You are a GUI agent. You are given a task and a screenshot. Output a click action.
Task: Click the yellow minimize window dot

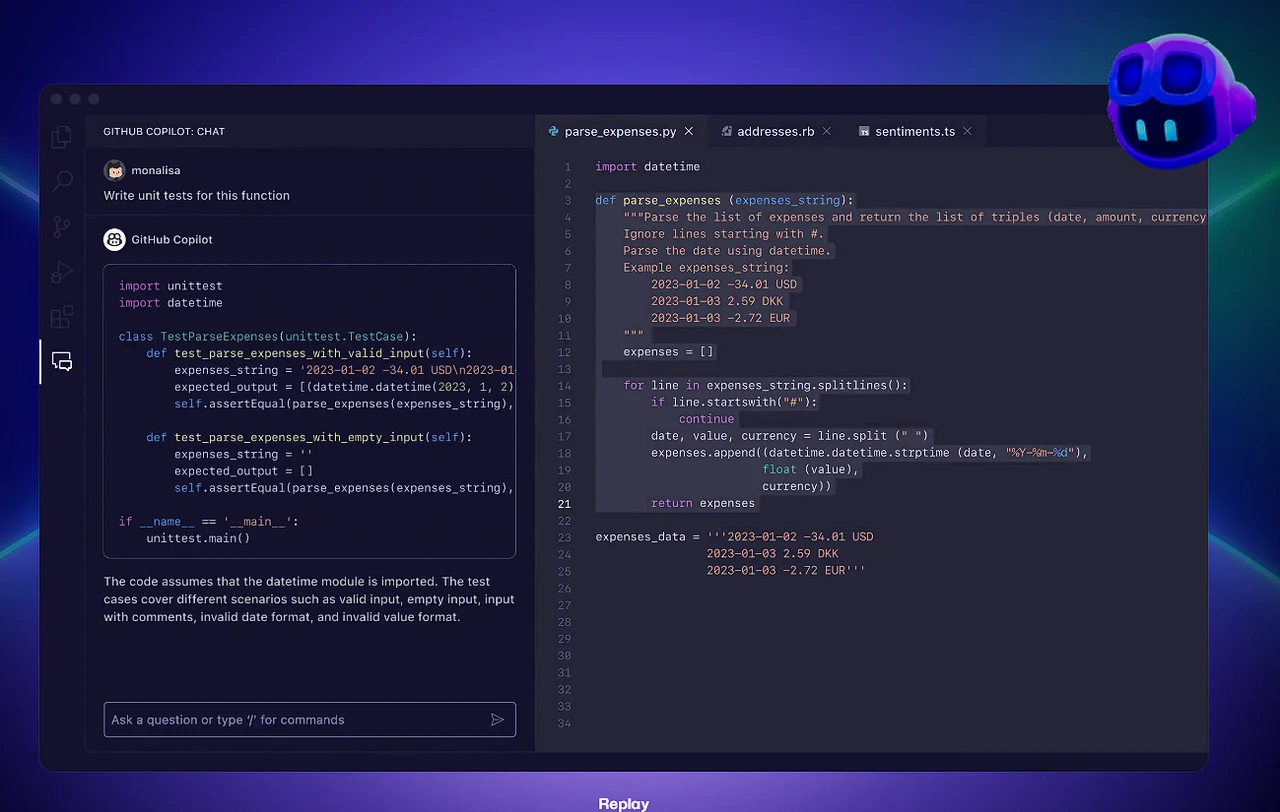tap(75, 99)
